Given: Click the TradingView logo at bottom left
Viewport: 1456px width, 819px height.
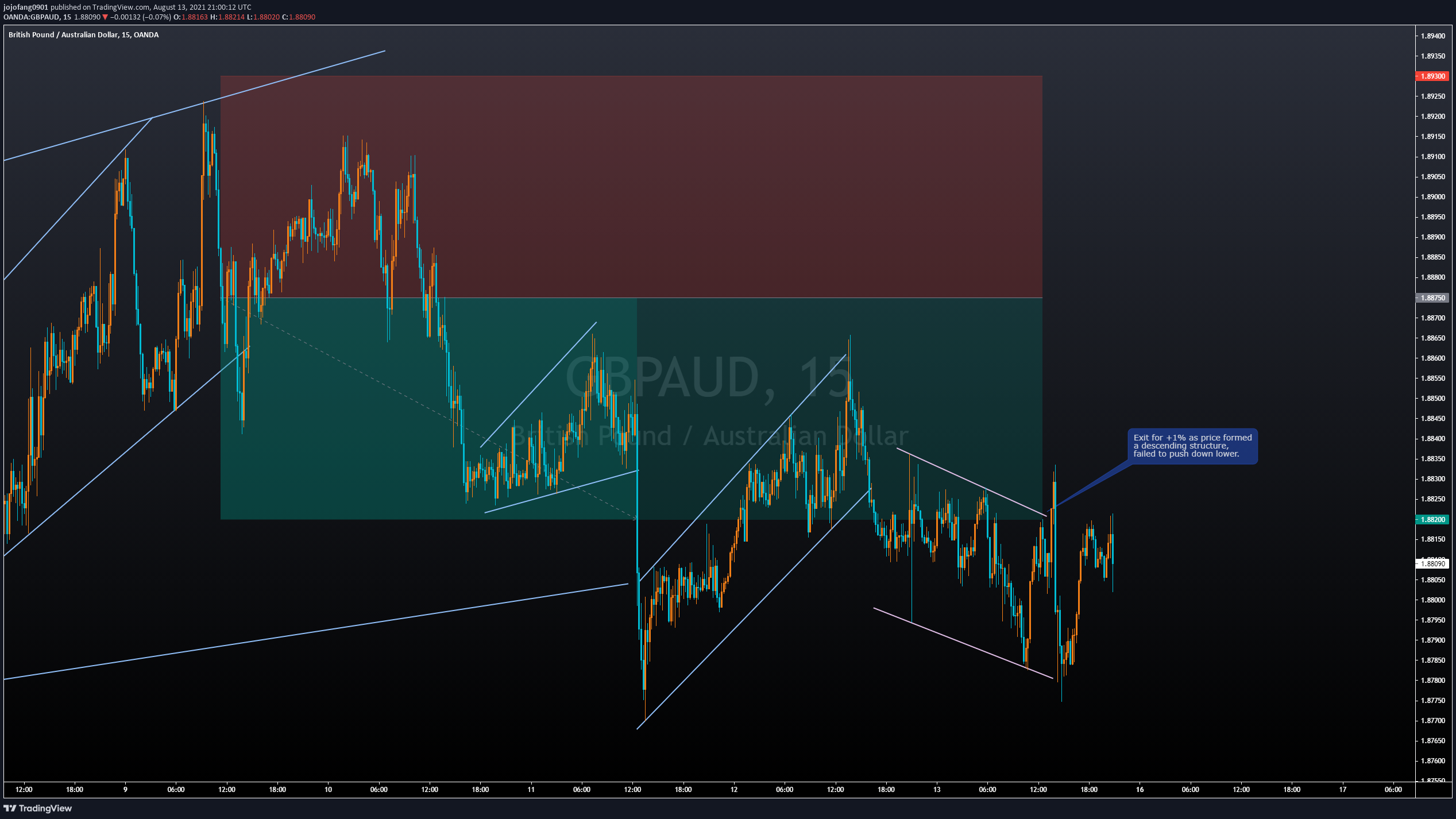Looking at the screenshot, I should coord(38,808).
